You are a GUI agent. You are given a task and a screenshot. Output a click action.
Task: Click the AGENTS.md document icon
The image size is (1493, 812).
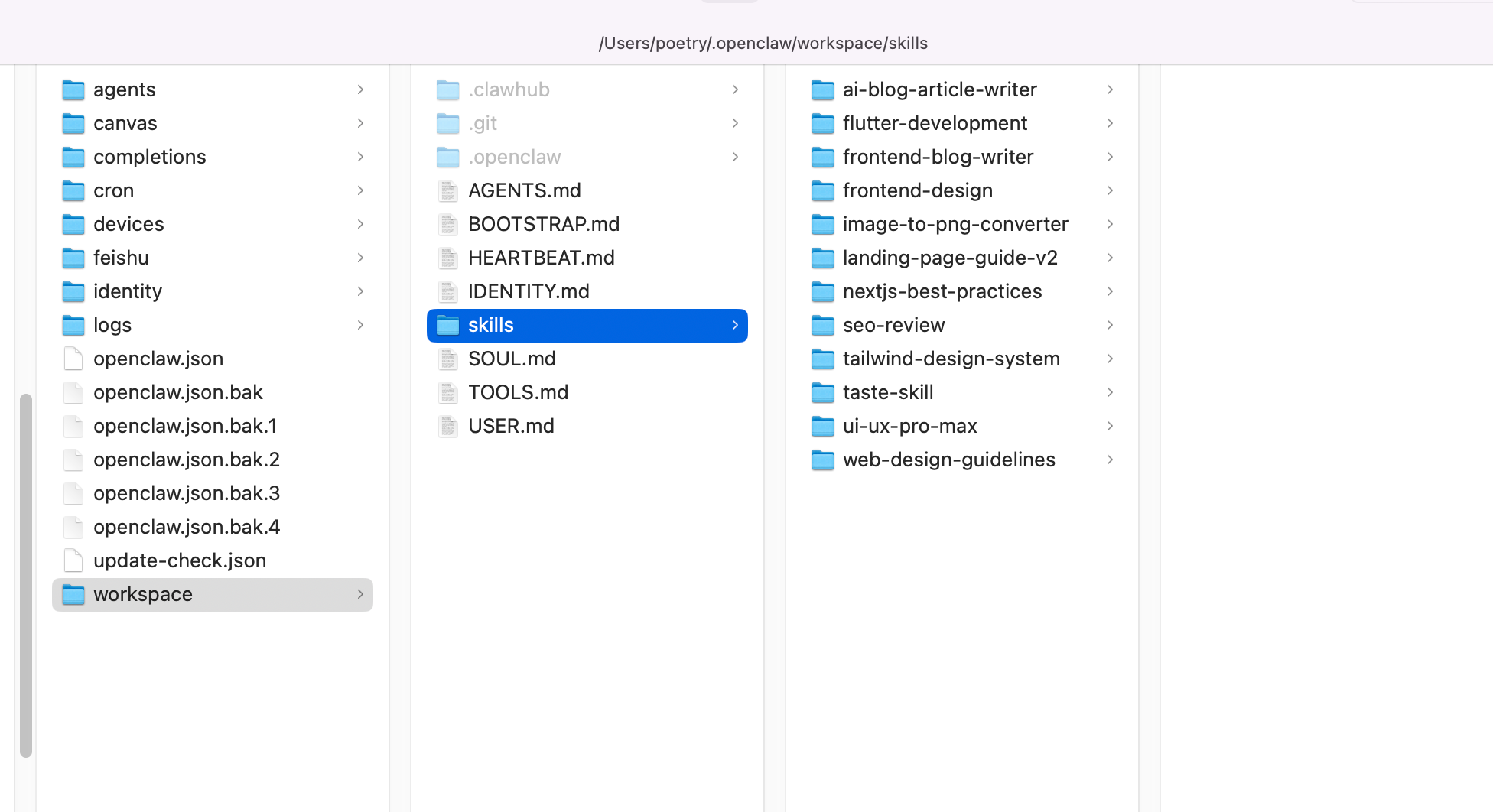point(448,191)
